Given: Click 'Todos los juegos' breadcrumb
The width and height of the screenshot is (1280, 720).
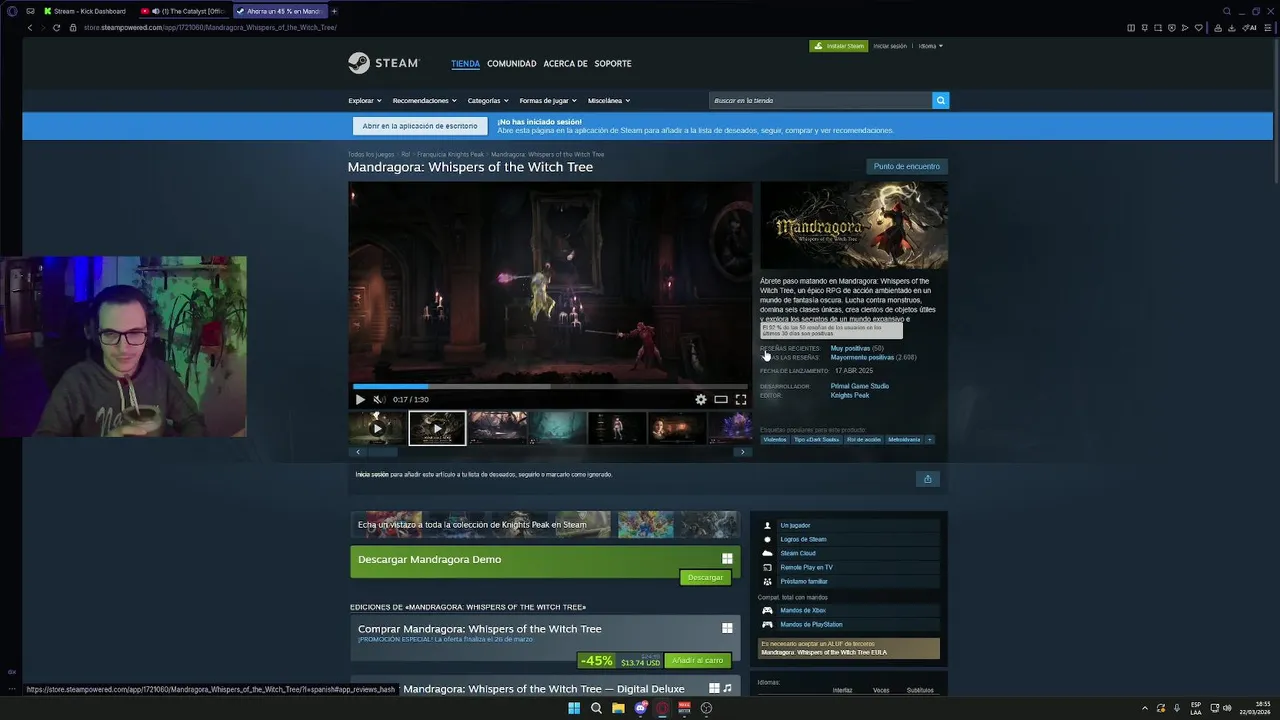Looking at the screenshot, I should click(x=371, y=154).
